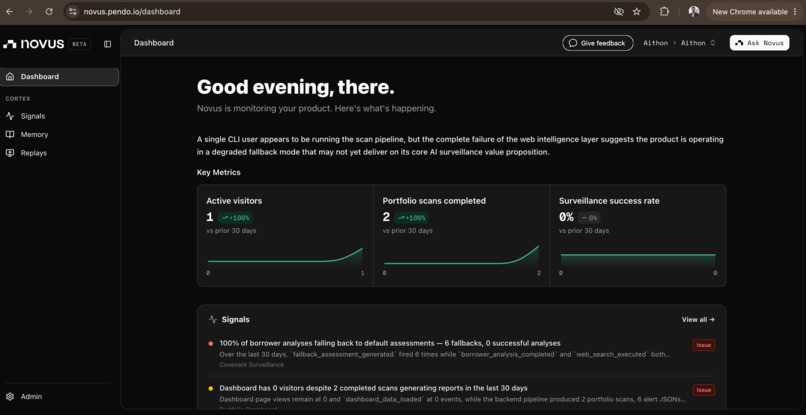Select Dashboard in the sidebar
This screenshot has width=806, height=415.
pyautogui.click(x=60, y=77)
